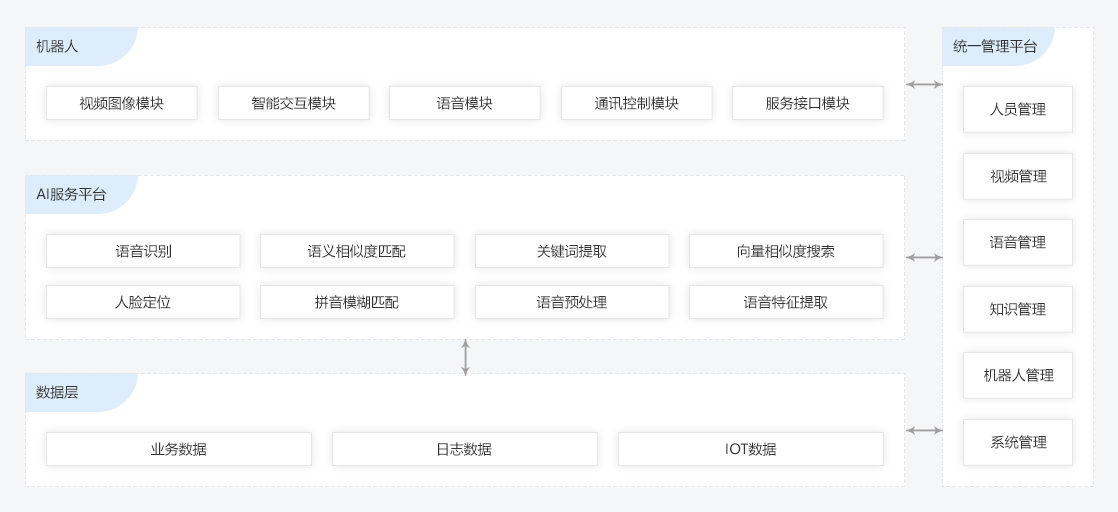Open 知识管理 in management platform

tap(1017, 309)
